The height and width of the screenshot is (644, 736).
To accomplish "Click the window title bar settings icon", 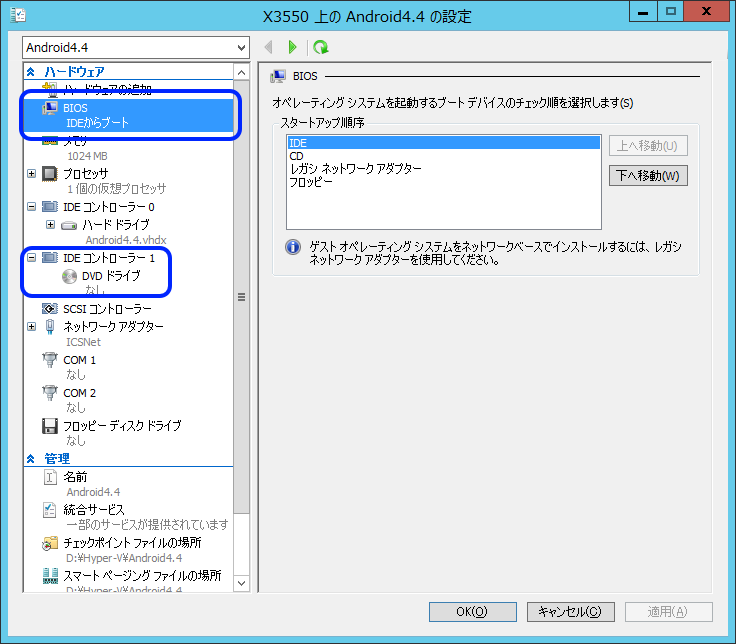I will pyautogui.click(x=18, y=15).
